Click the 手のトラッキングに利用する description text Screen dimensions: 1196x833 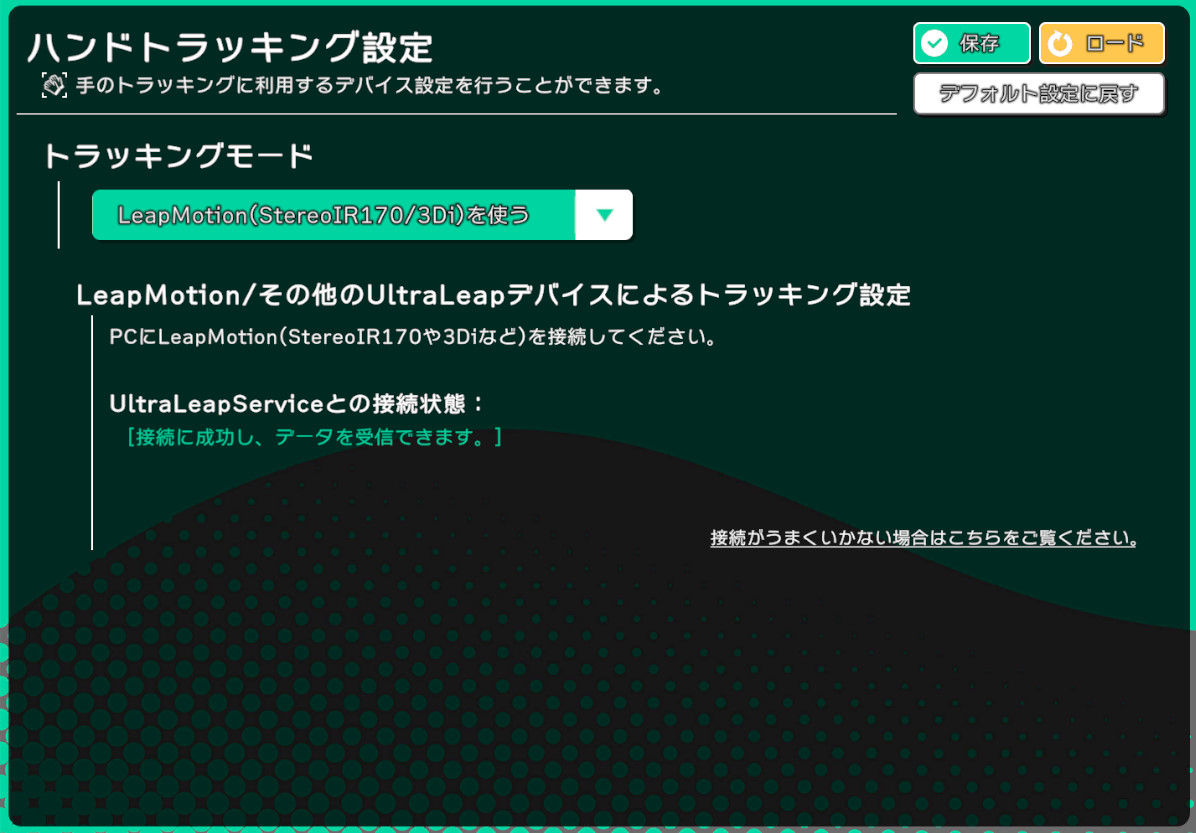click(370, 85)
